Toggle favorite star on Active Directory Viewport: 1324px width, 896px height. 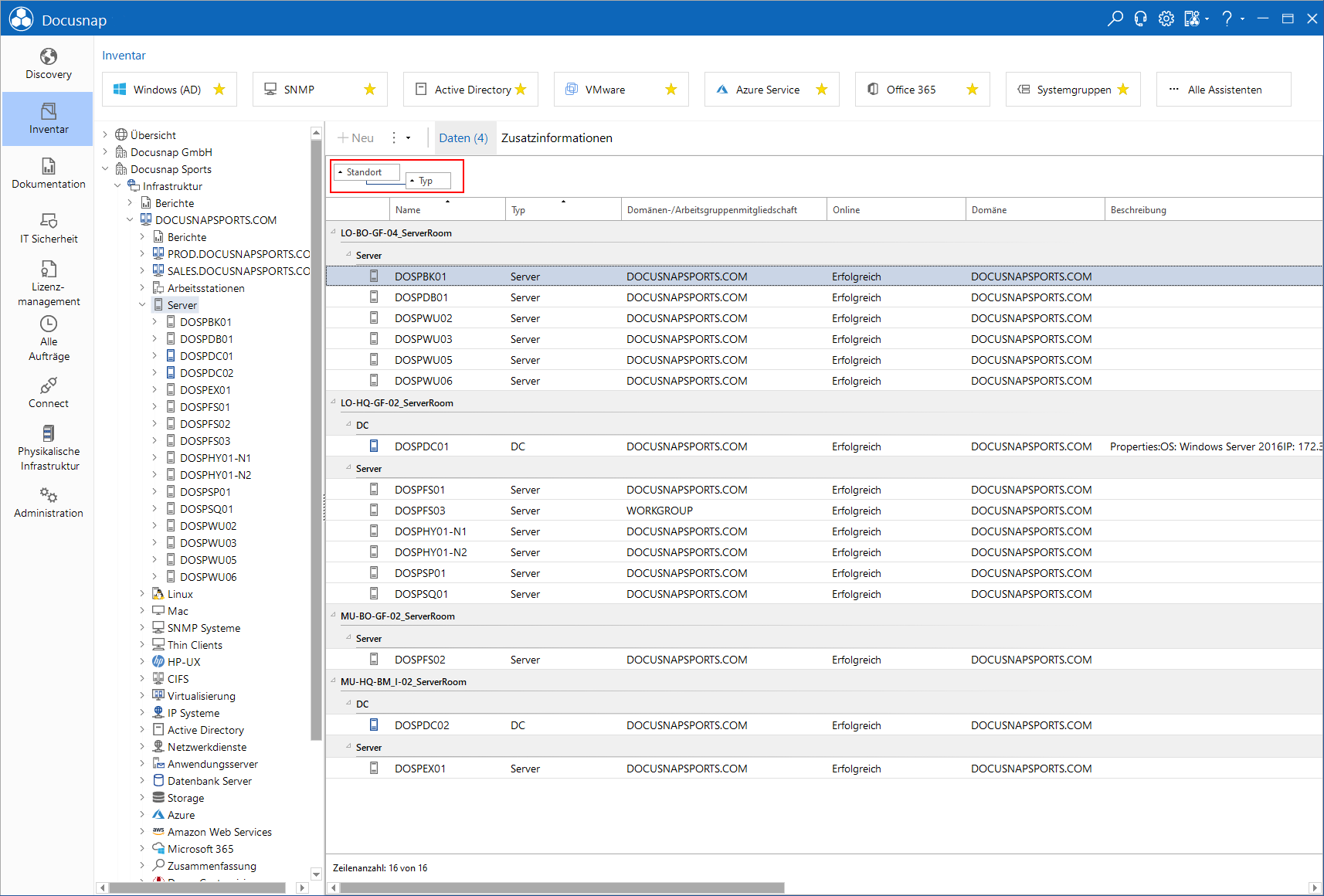[521, 90]
